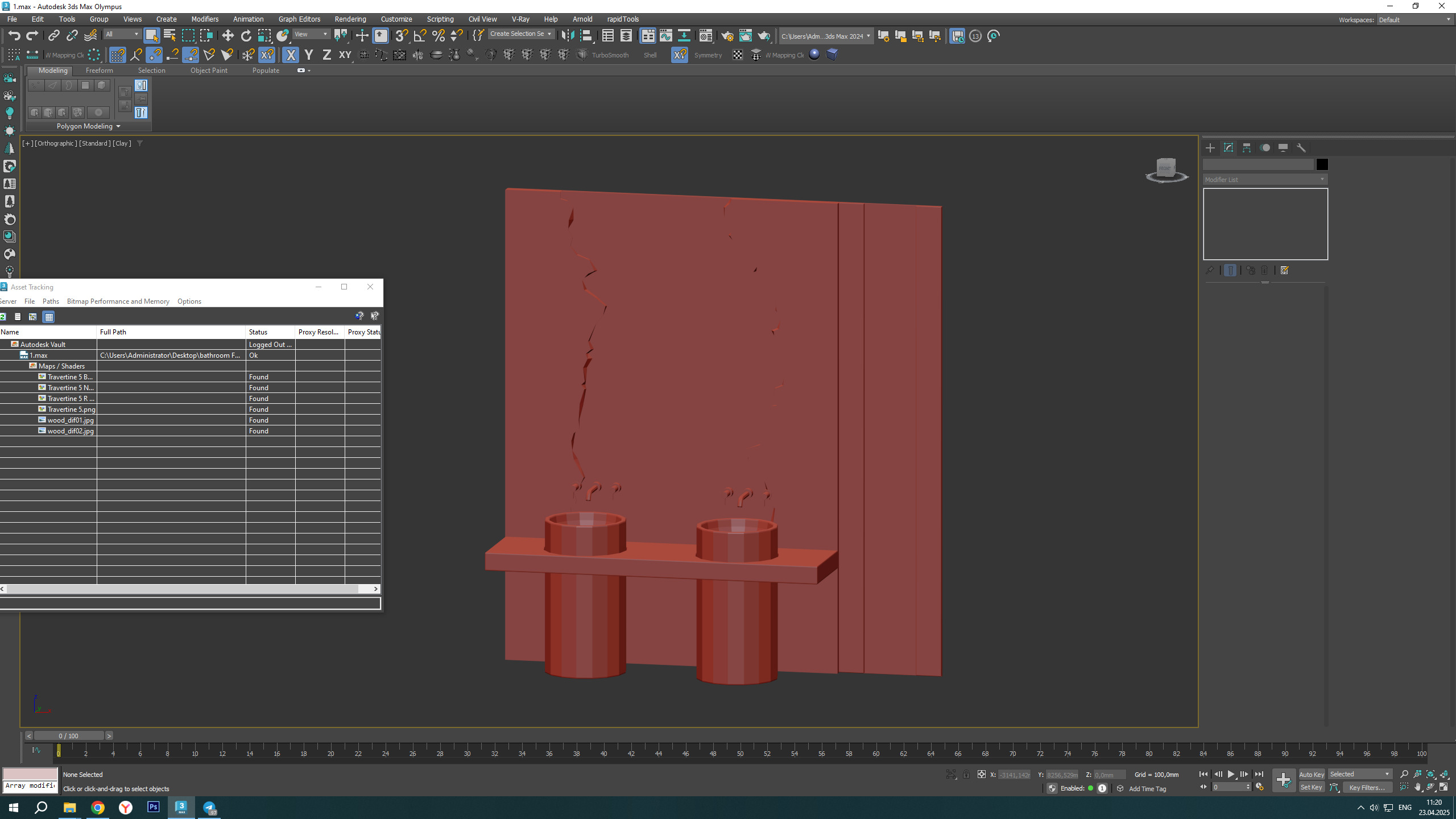Open the Layer Explorer stack icon
Image resolution: width=1456 pixels, height=819 pixels.
(x=626, y=36)
